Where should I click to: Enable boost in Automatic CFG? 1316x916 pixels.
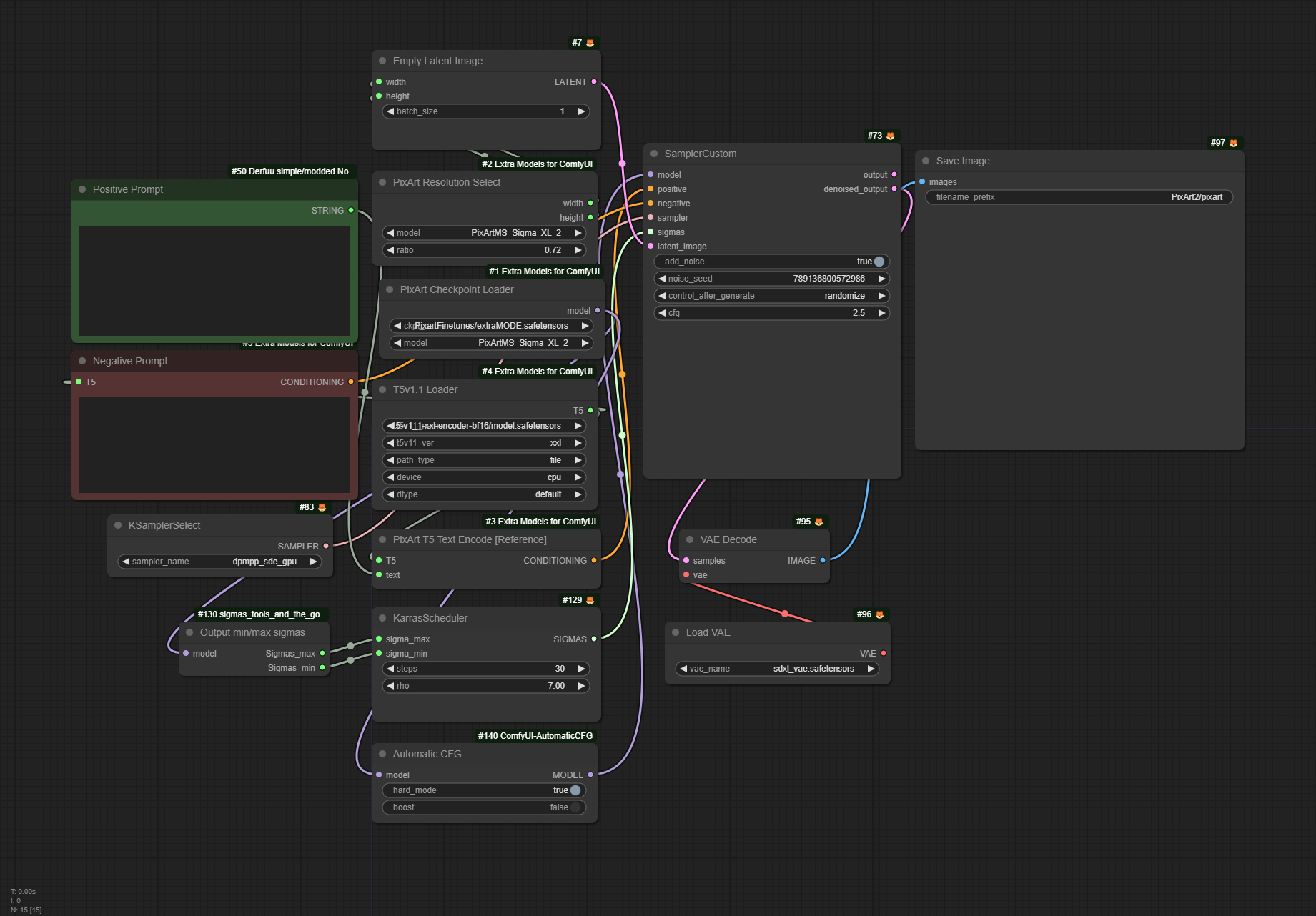click(x=575, y=807)
